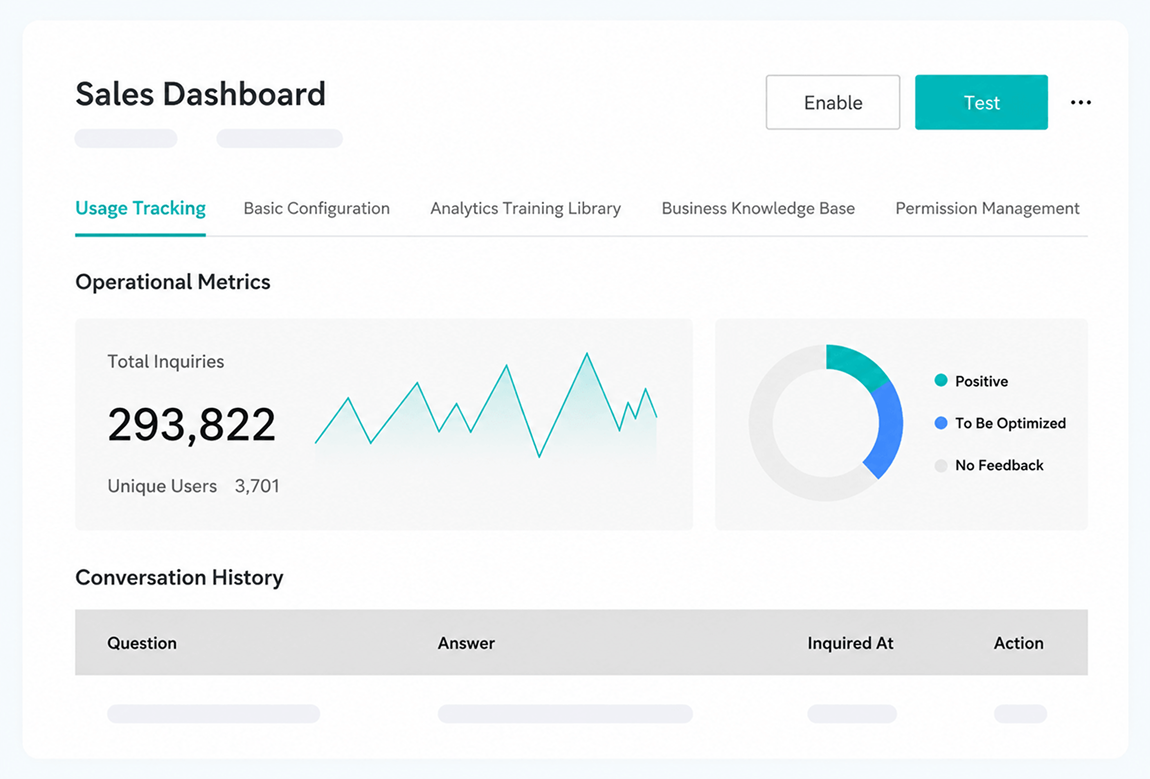Click the Enable button
1150x779 pixels.
point(832,102)
